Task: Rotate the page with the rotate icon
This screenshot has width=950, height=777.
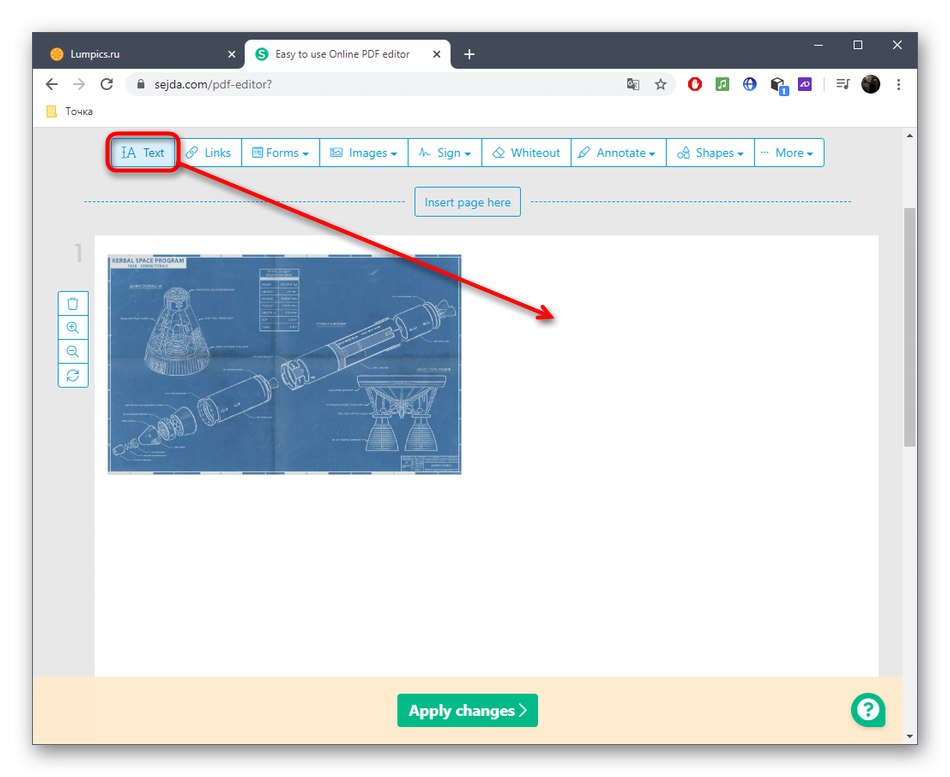Action: tap(72, 375)
